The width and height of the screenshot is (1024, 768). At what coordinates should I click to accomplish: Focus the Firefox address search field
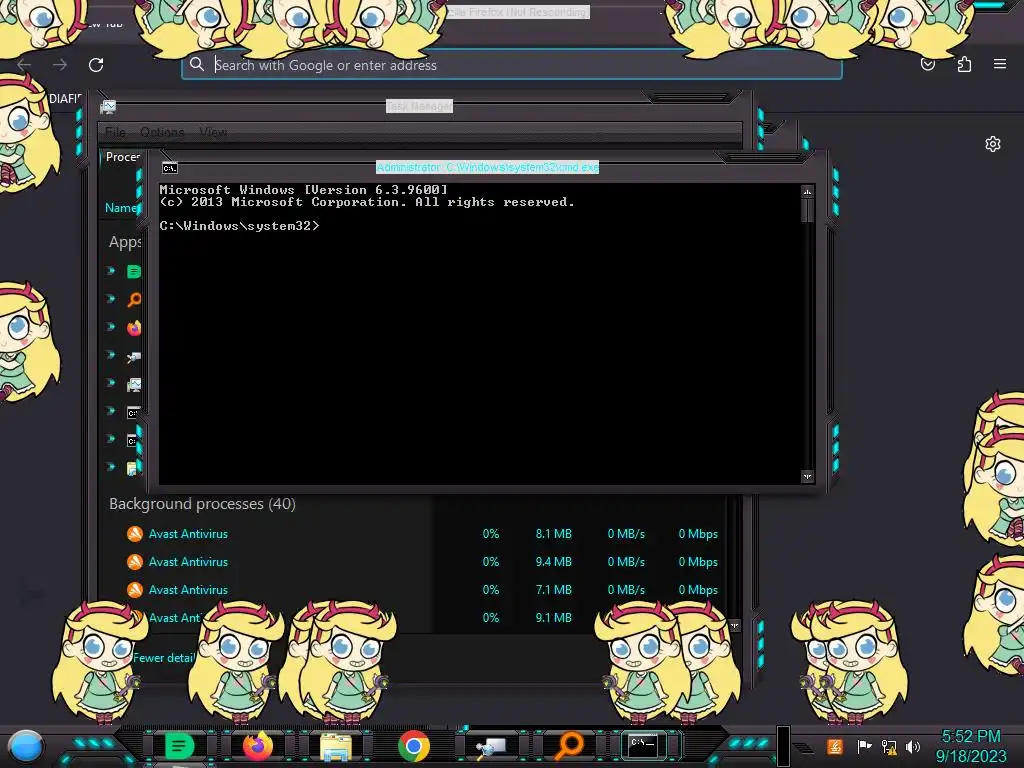[511, 65]
